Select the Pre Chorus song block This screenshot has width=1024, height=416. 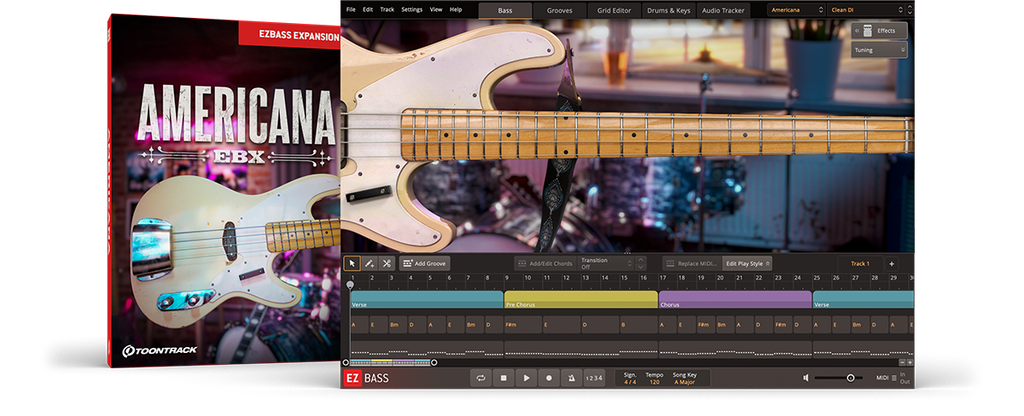[581, 300]
